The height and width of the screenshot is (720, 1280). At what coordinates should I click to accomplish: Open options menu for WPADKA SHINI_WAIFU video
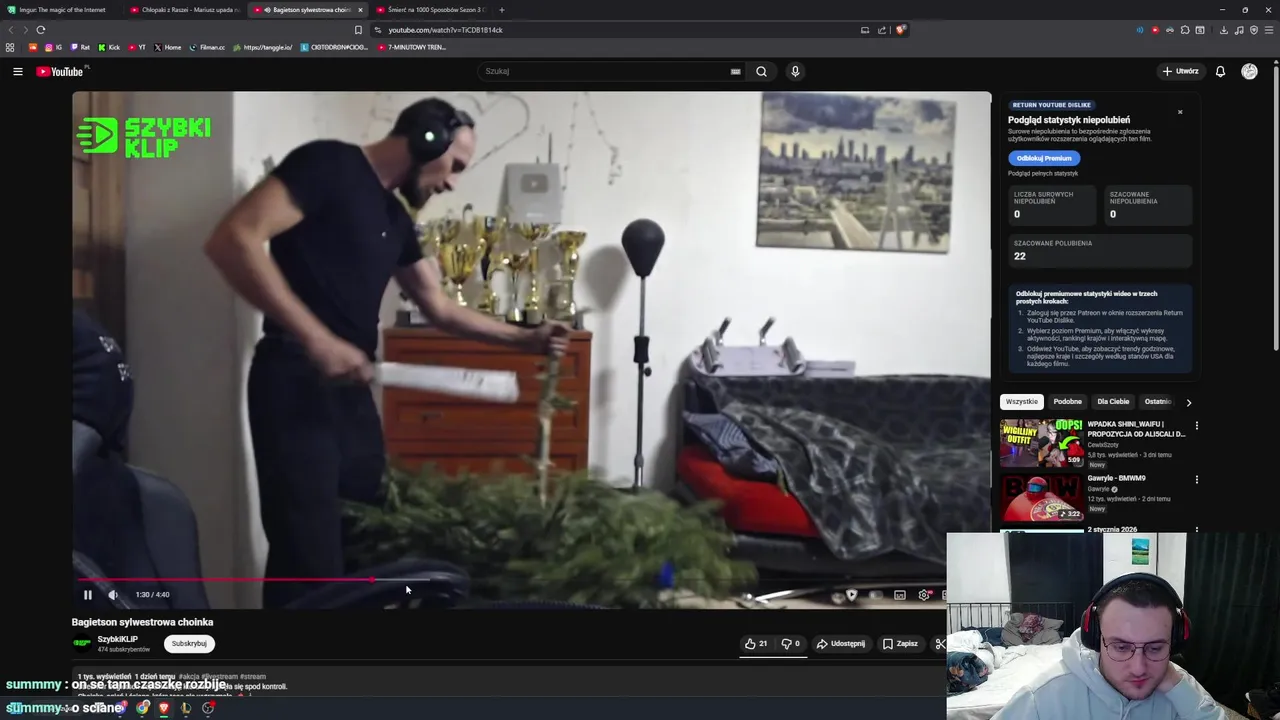tap(1196, 426)
